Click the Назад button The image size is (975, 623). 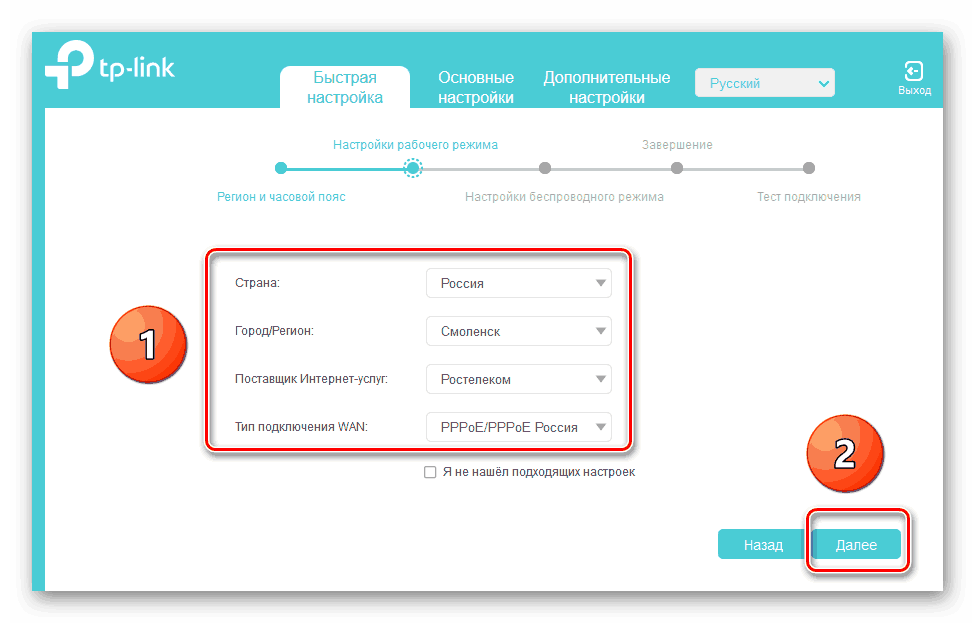[764, 545]
